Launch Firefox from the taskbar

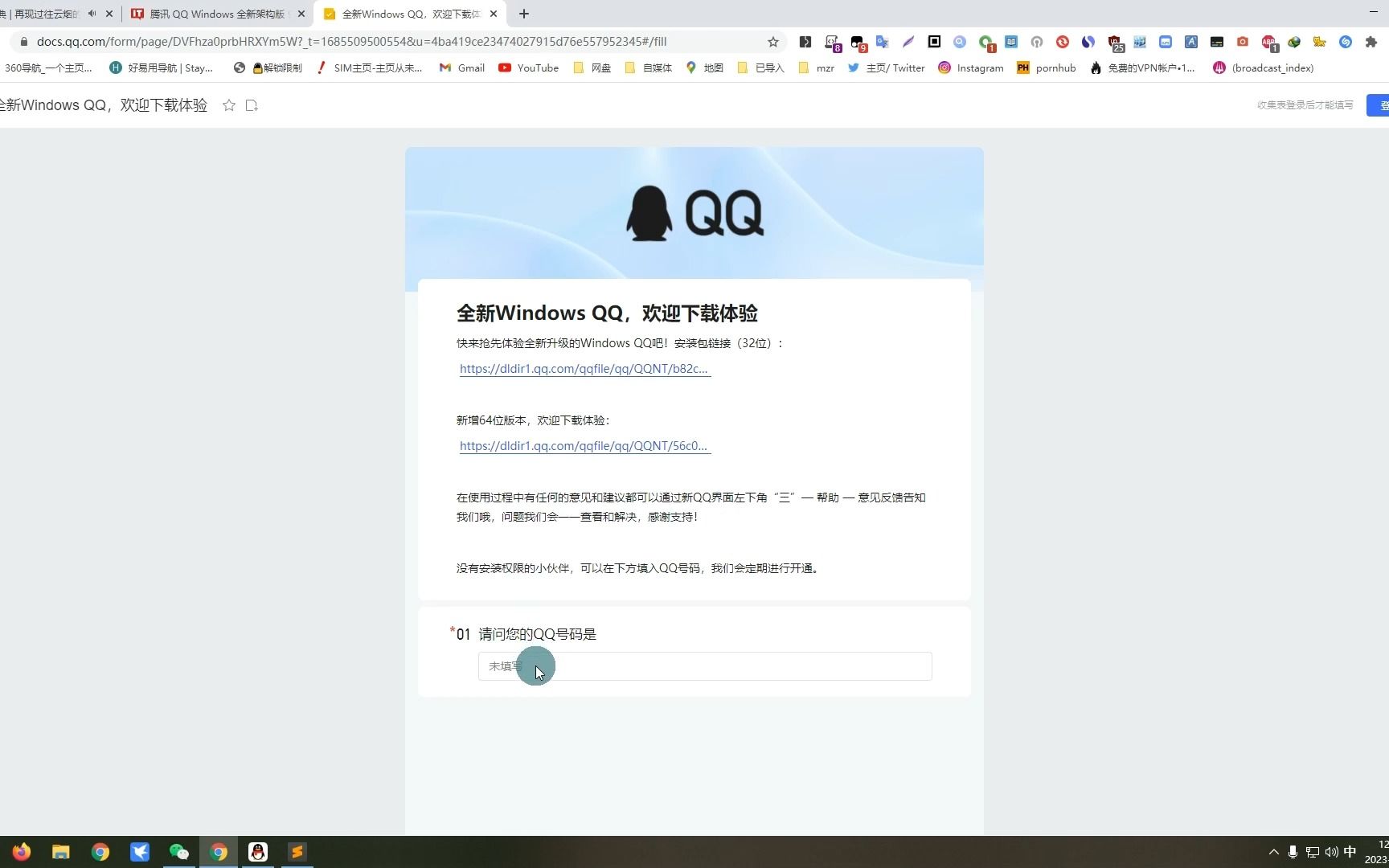[x=21, y=851]
